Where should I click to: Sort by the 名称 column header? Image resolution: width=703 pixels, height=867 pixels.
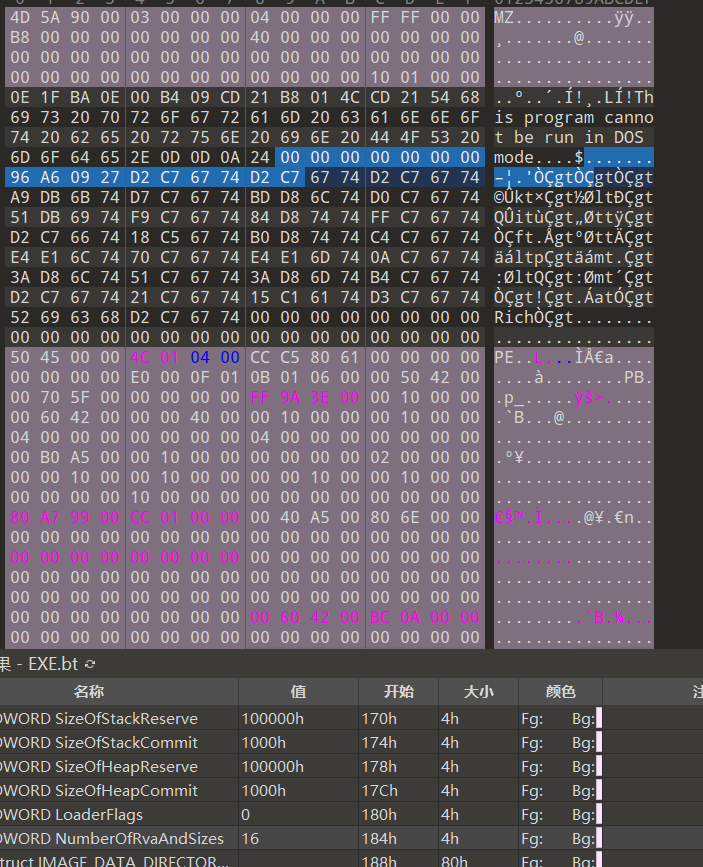tap(88, 692)
